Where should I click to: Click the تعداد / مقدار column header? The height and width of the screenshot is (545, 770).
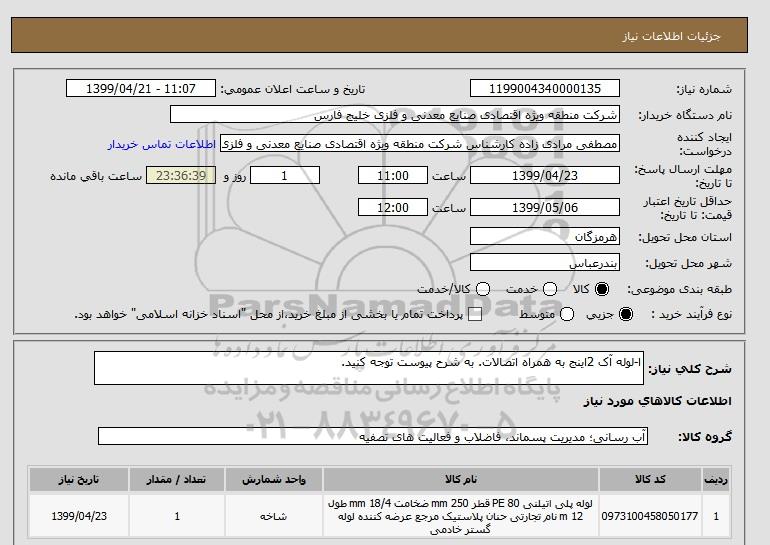(x=177, y=480)
